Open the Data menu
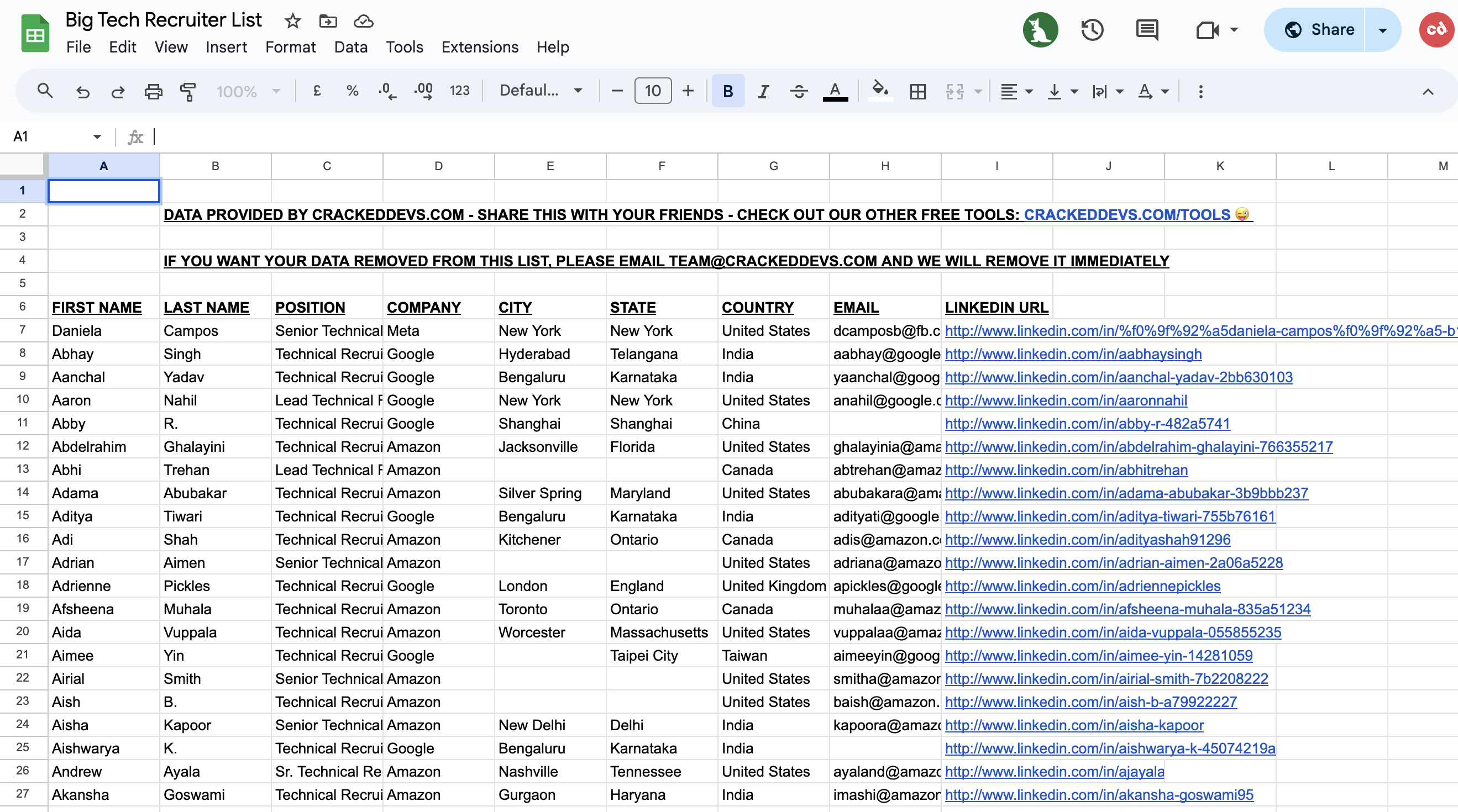Viewport: 1458px width, 812px height. (x=350, y=47)
